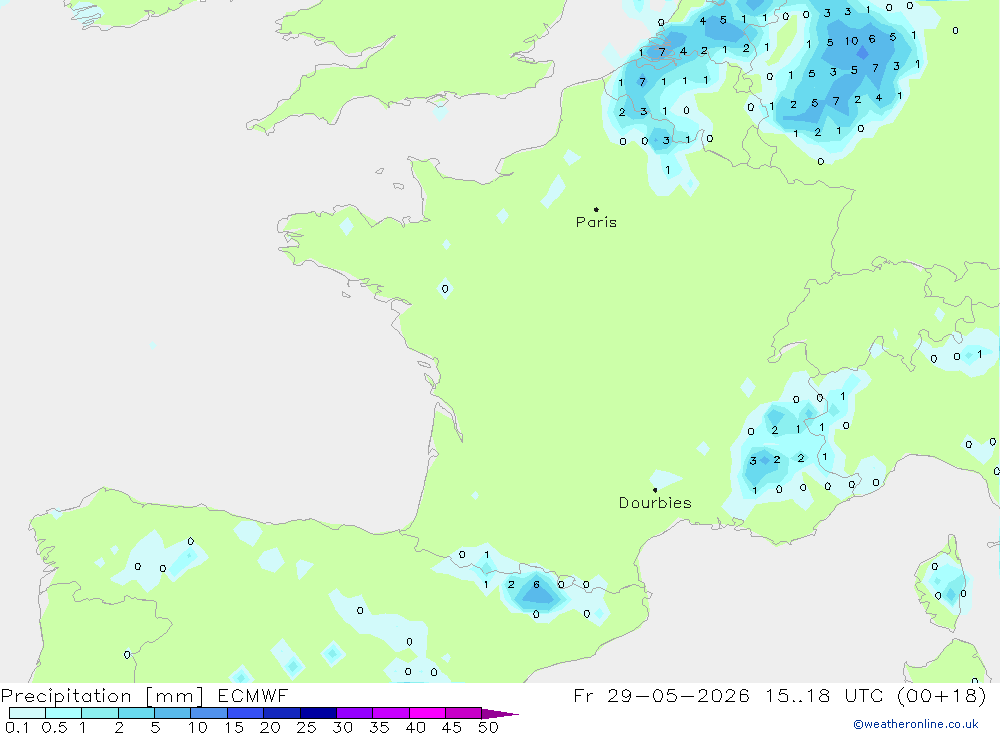
Task: Click the legend scale label '0.1'
Action: click(17, 727)
